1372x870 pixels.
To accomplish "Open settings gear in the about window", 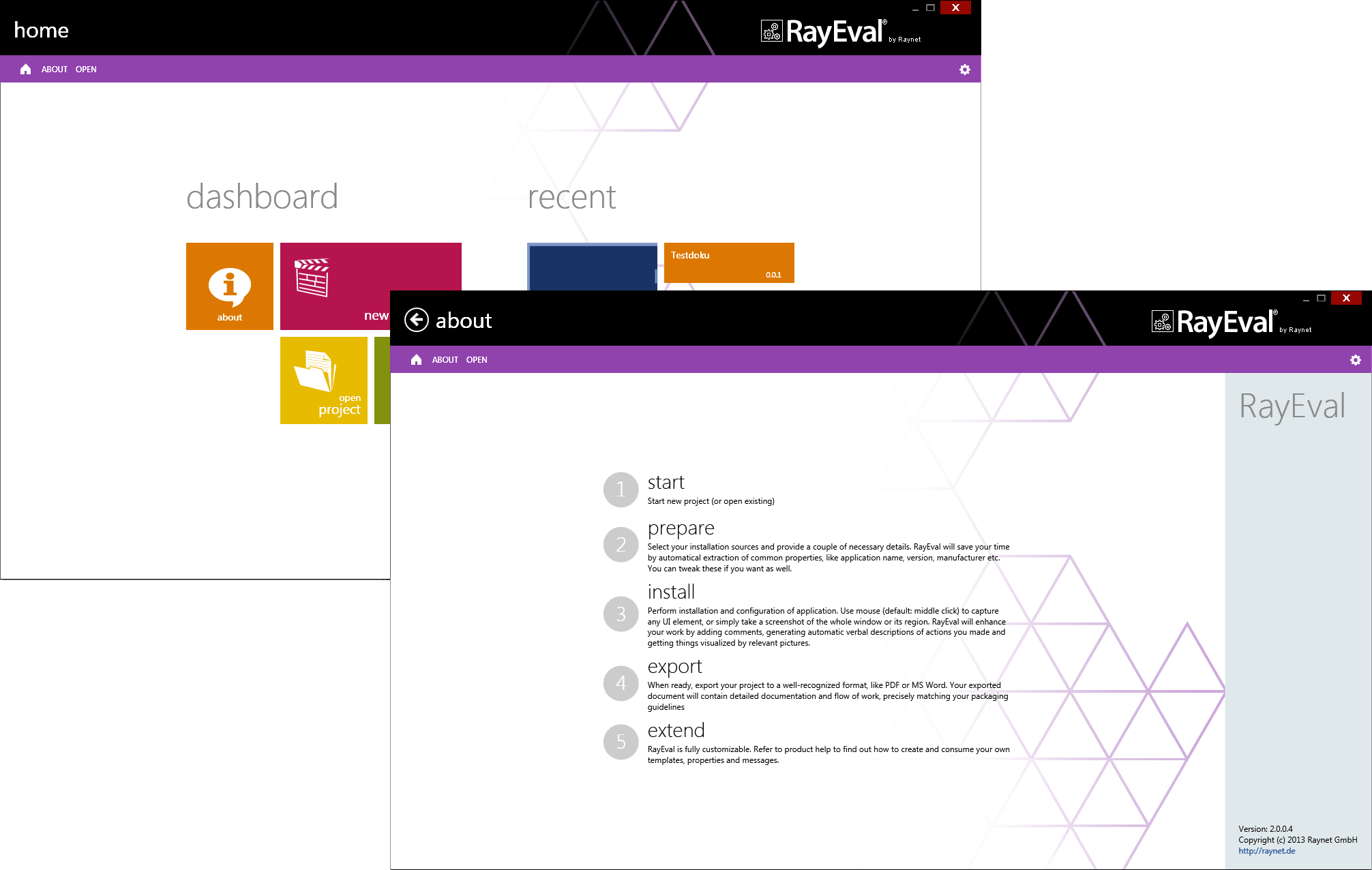I will tap(1356, 360).
